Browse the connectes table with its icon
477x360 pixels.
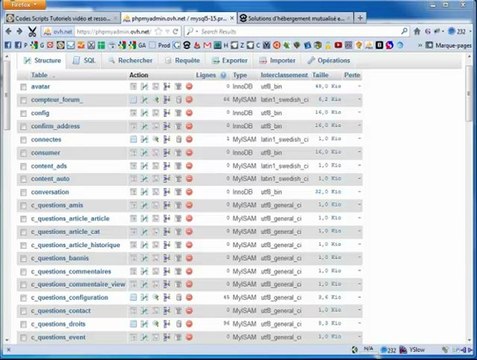pyautogui.click(x=133, y=139)
